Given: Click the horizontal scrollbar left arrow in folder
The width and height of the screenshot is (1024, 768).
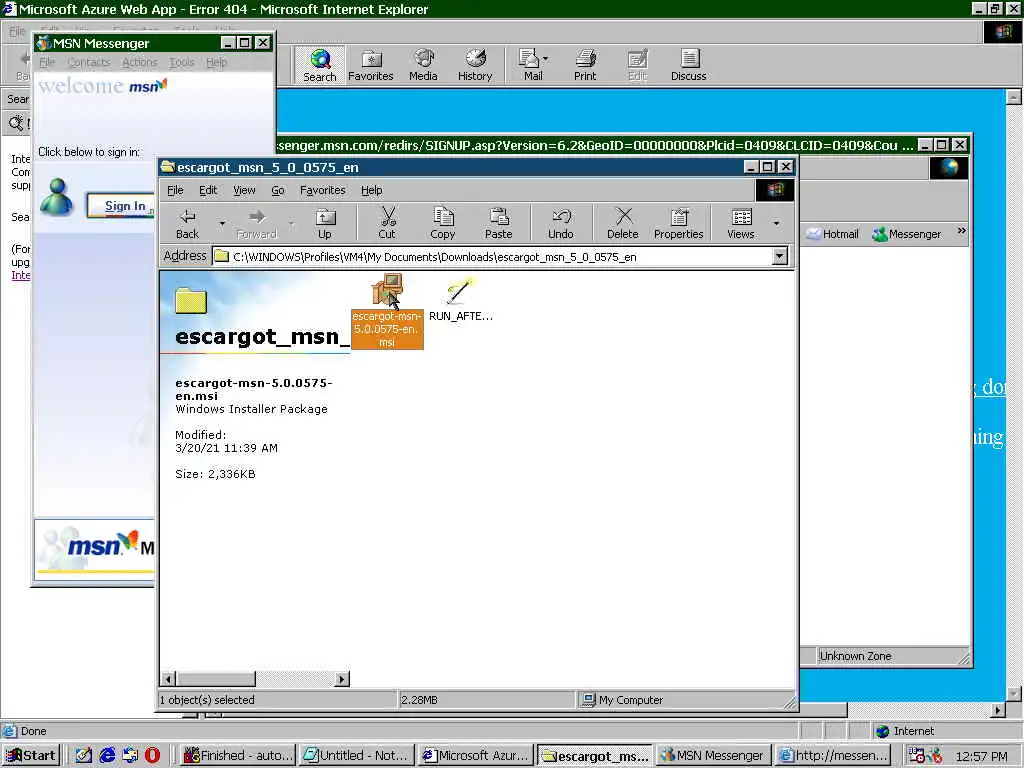Looking at the screenshot, I should (168, 679).
